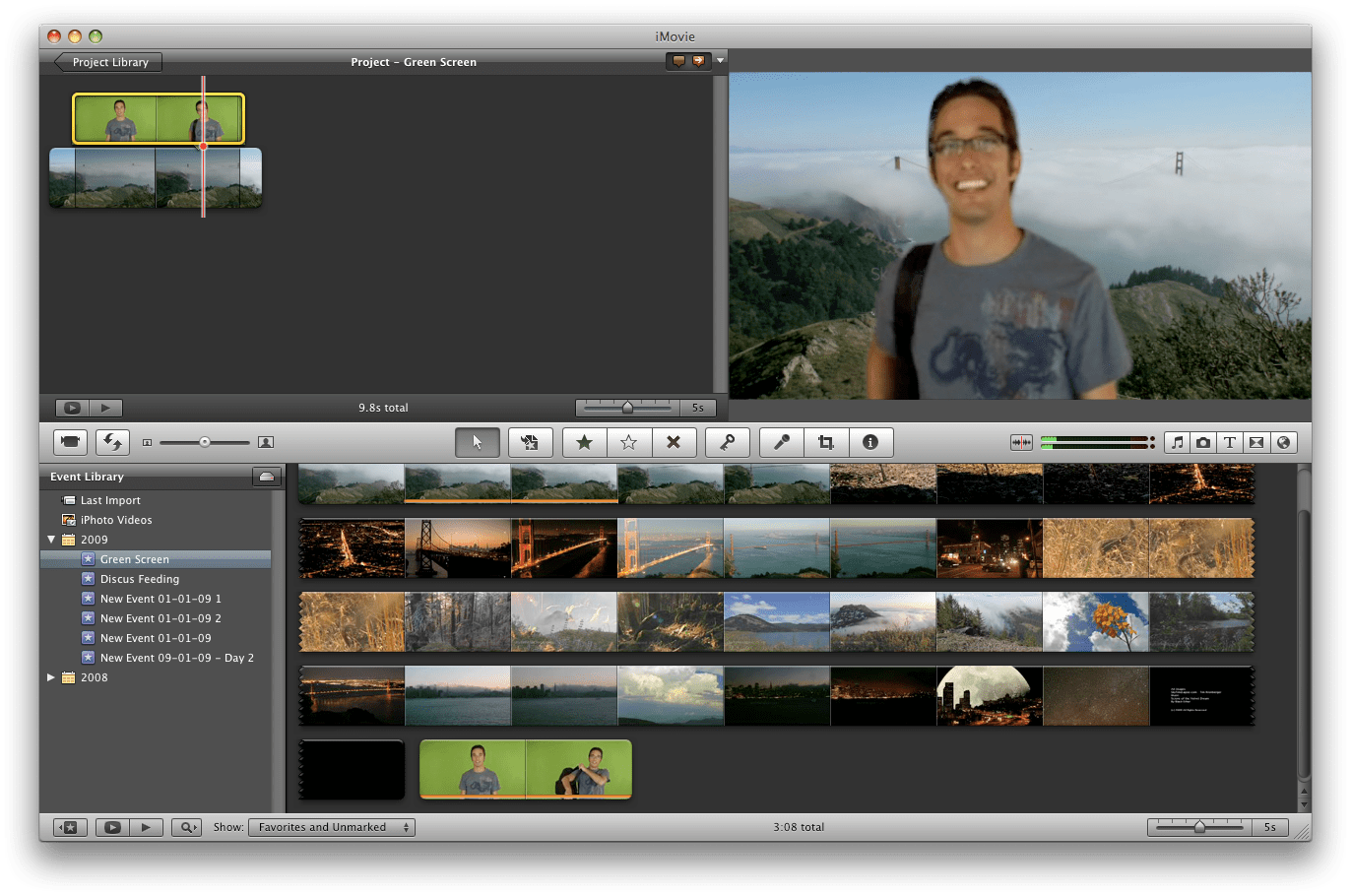Toggle audio skimming on
This screenshot has height=896, width=1351.
pyautogui.click(x=1021, y=442)
